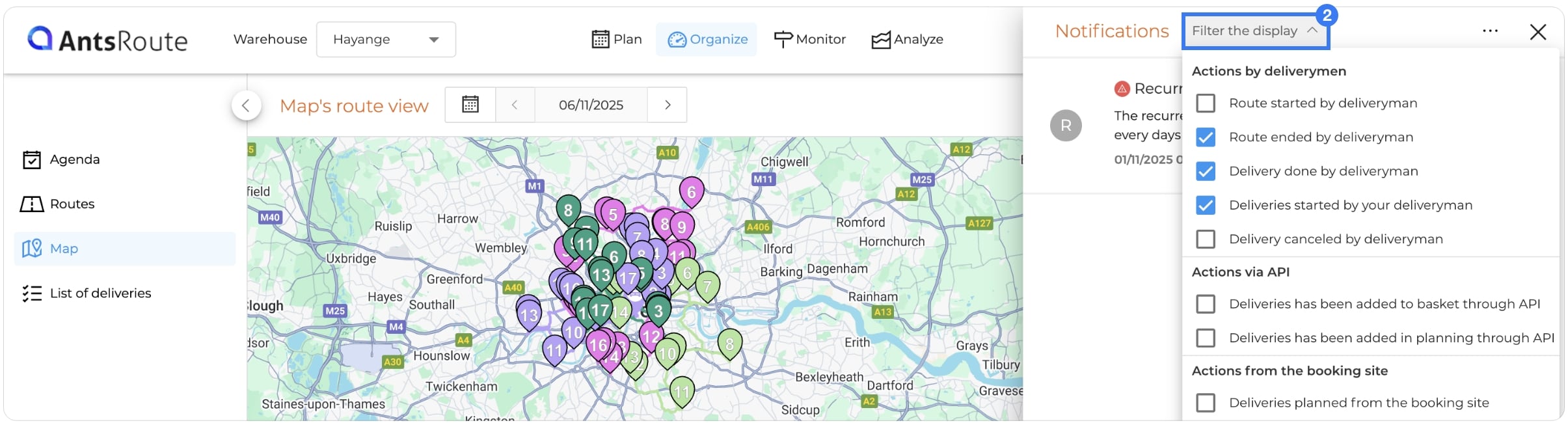Check Delivery canceled by deliveryman

click(1206, 239)
